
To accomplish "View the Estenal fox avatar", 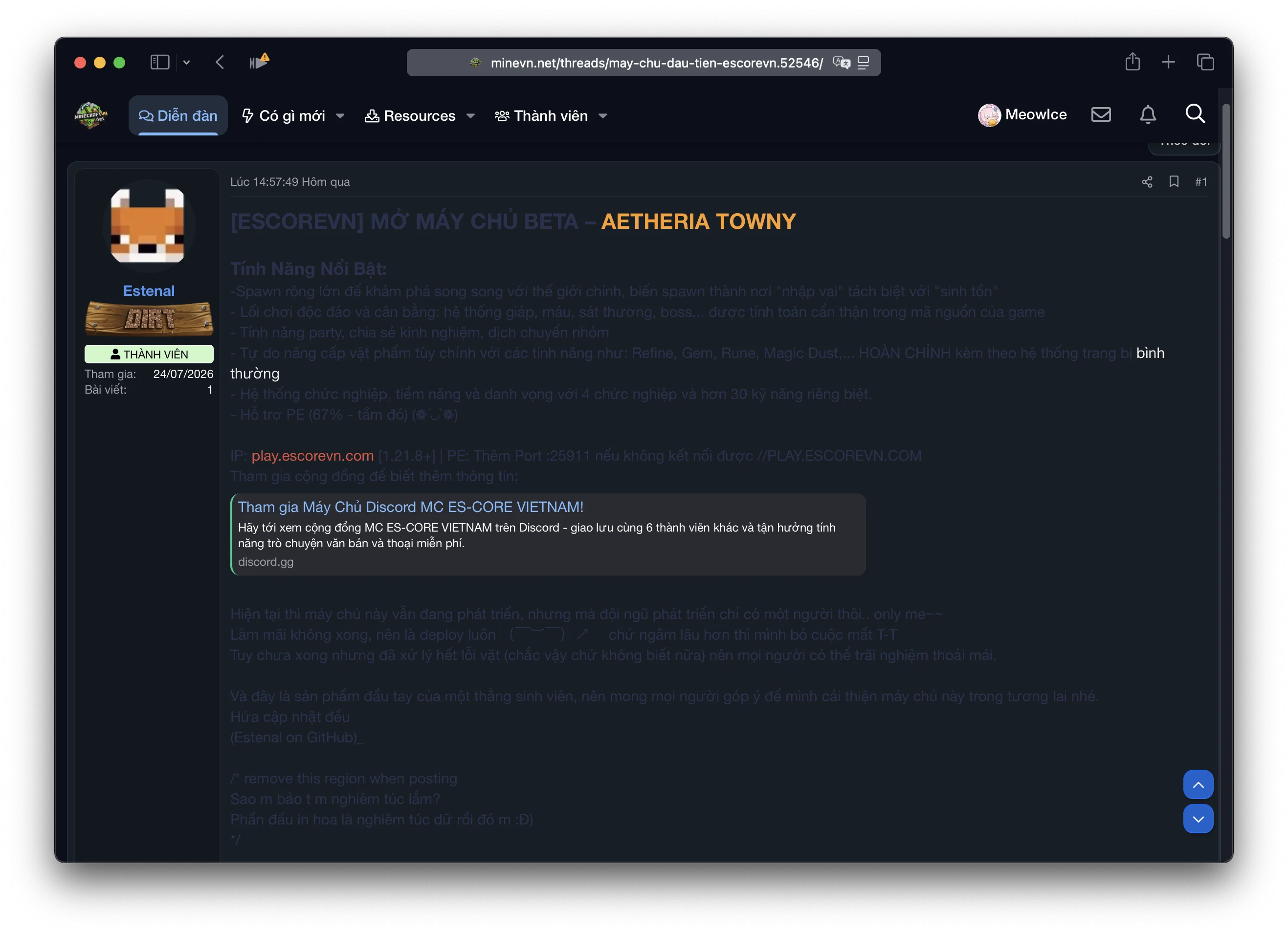I will (148, 226).
